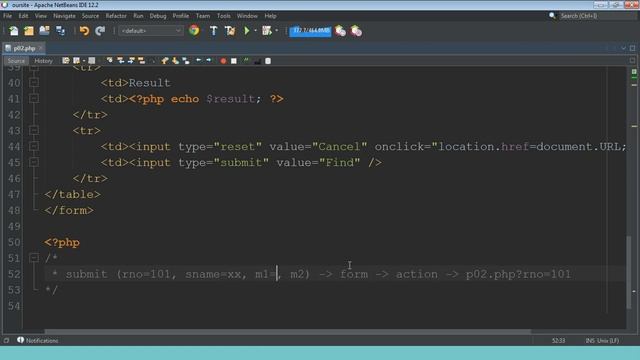Collapse the code fold at line 44

point(34,146)
